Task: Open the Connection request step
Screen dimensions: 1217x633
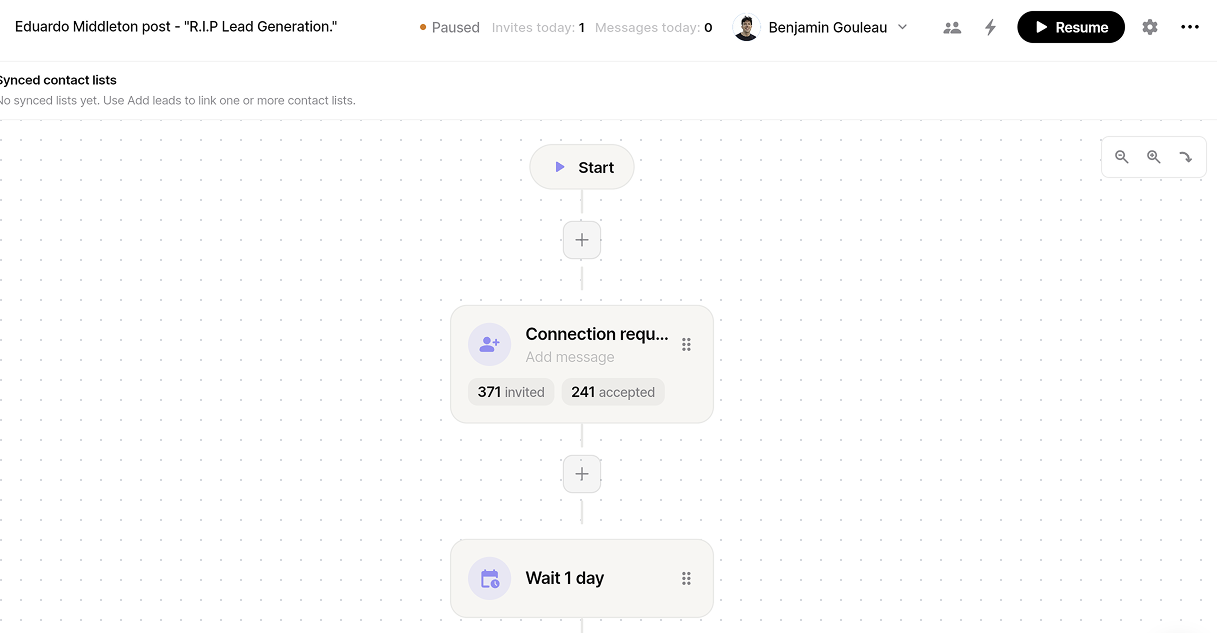Action: pos(582,364)
